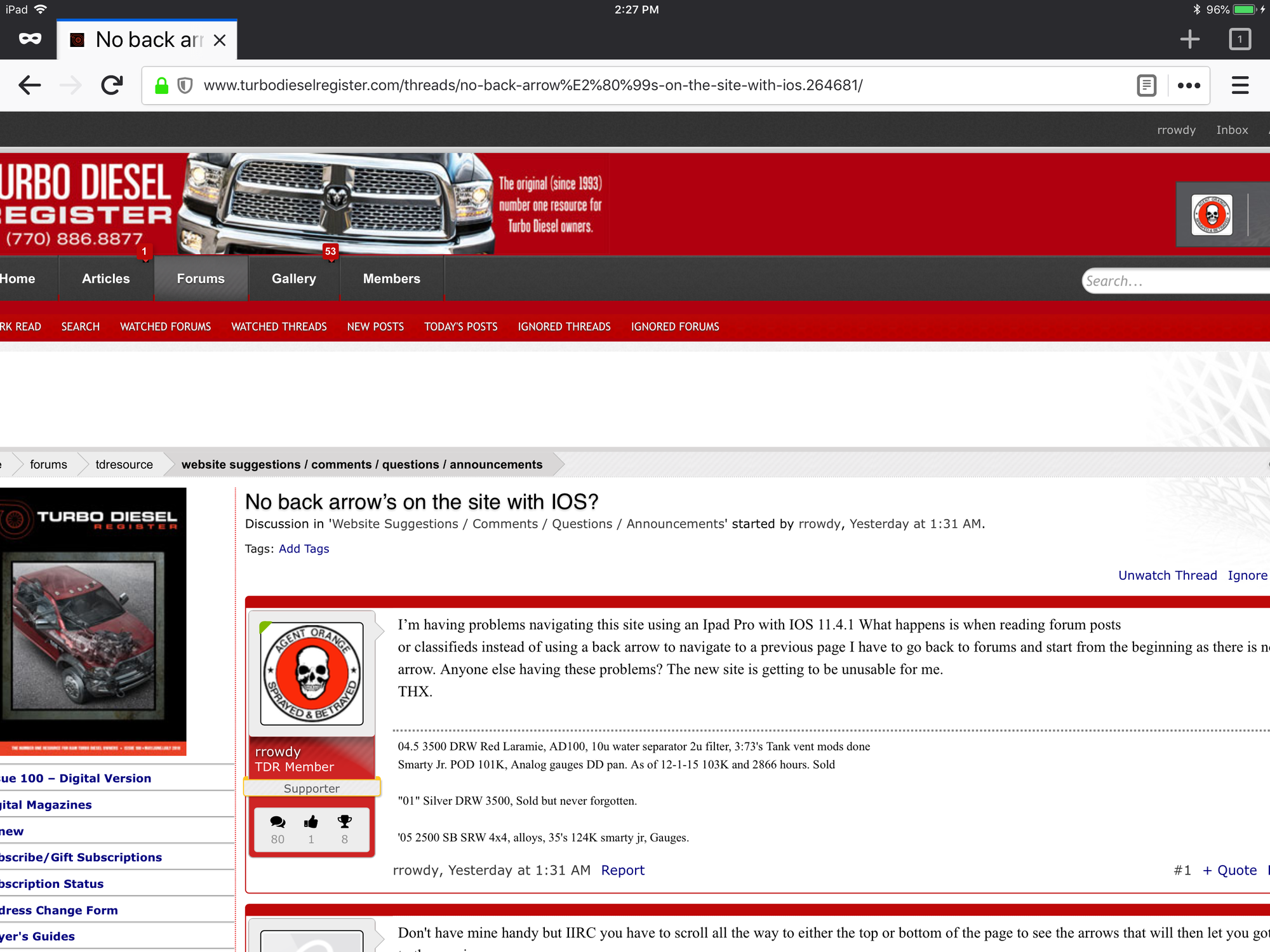Click 'website suggestions' breadcrumb

point(362,464)
